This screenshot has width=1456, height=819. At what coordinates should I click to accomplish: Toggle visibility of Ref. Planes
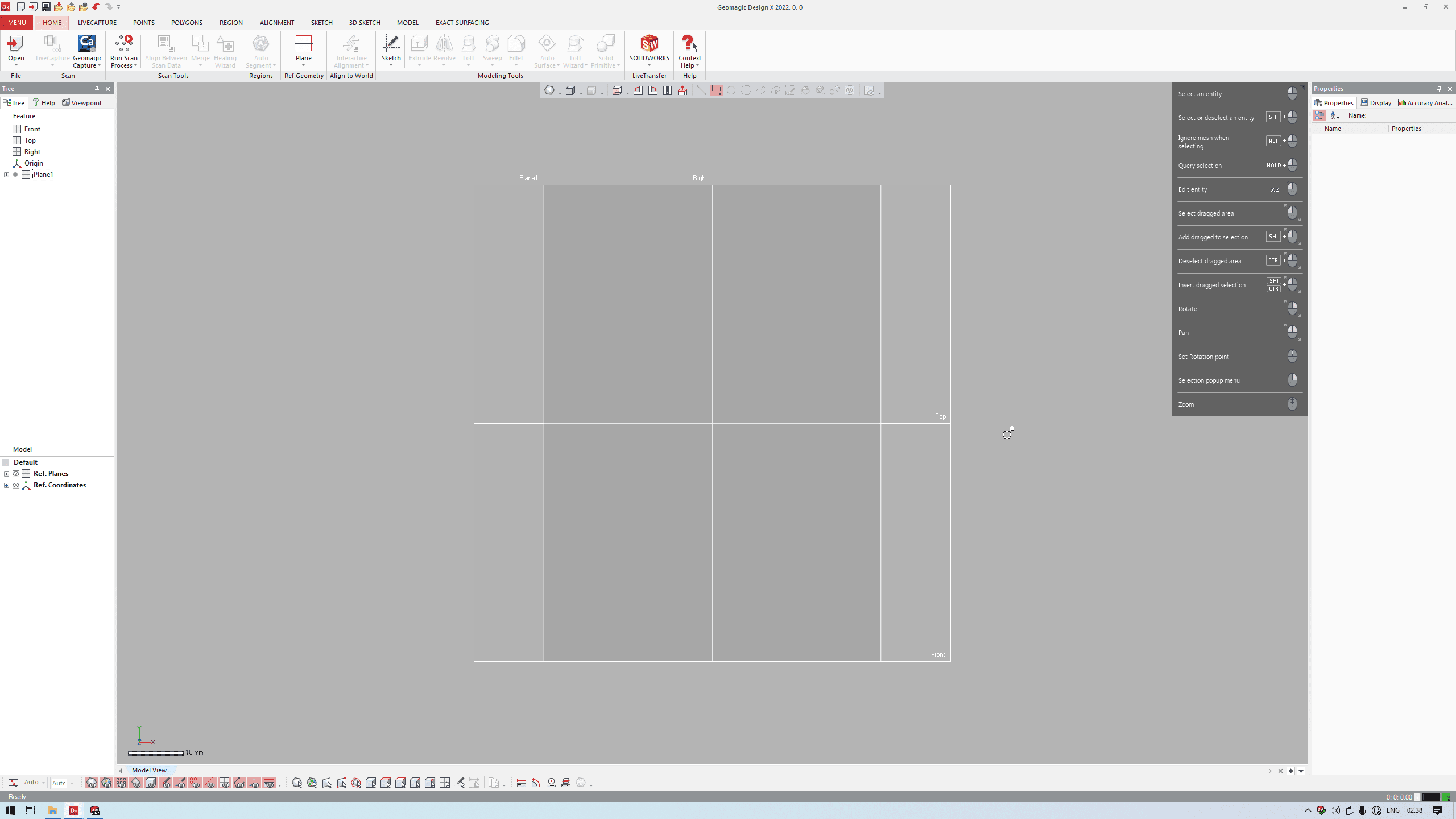pos(16,474)
